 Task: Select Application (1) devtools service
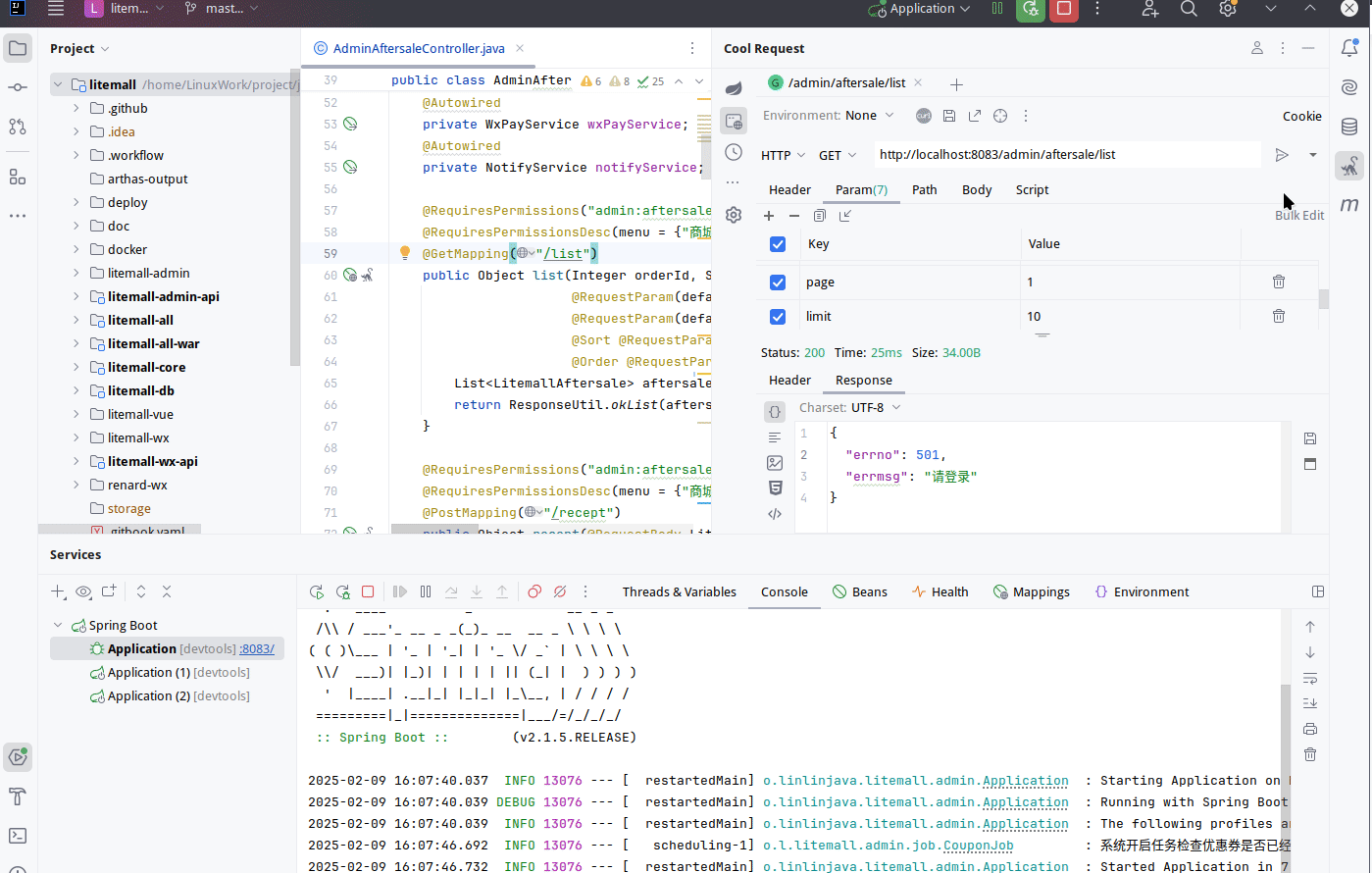169,673
